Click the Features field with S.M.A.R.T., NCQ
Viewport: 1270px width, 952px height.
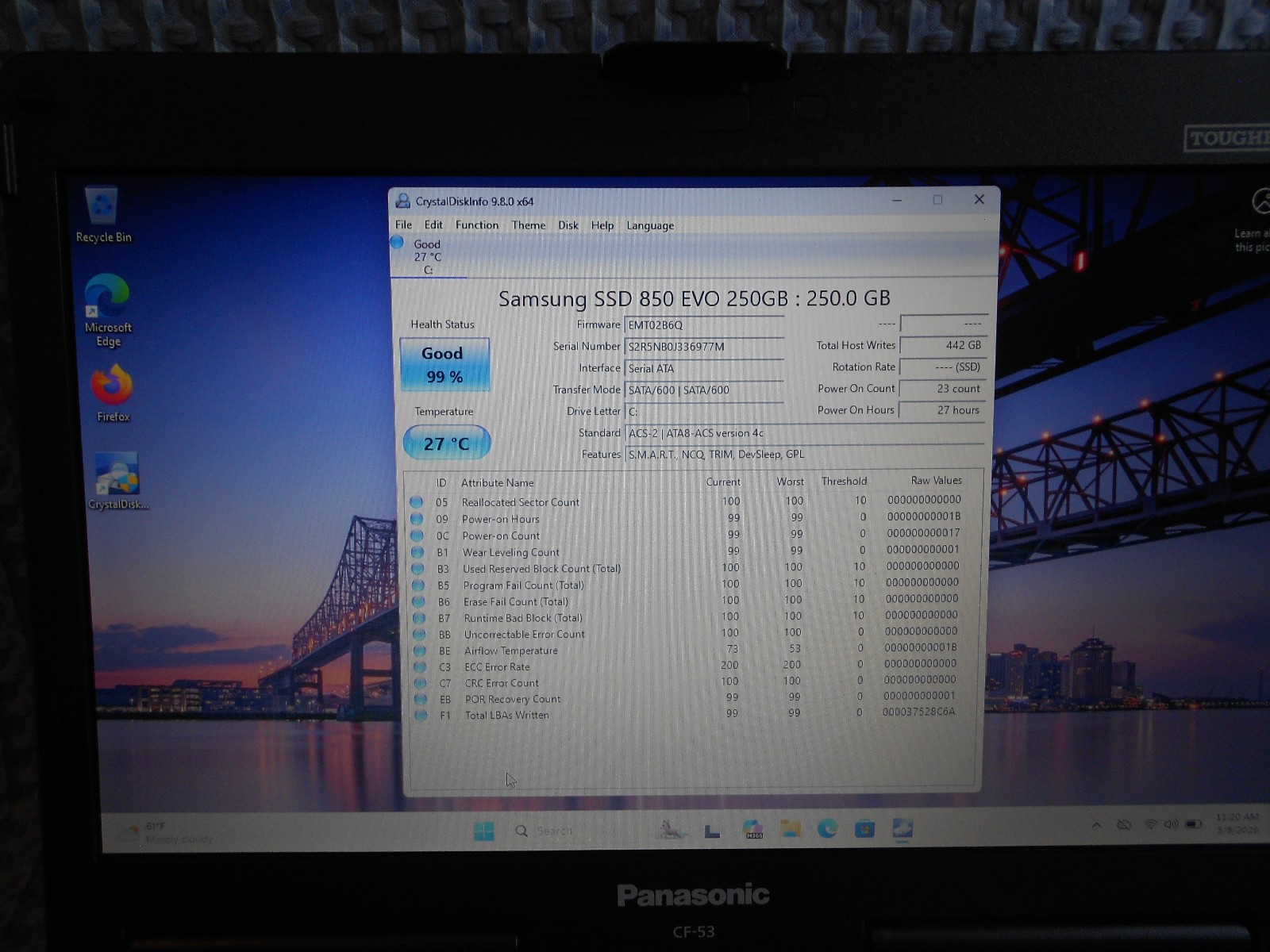(805, 455)
